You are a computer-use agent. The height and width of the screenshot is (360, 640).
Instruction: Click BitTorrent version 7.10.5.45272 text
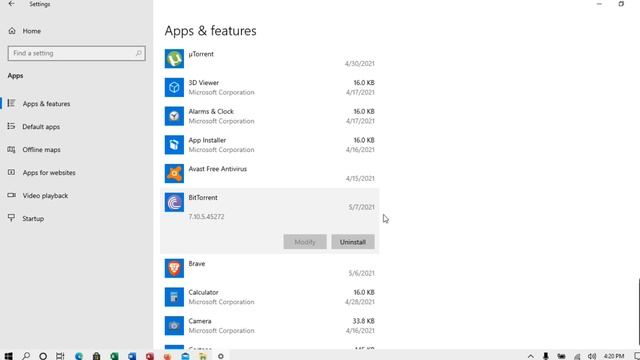(x=206, y=216)
